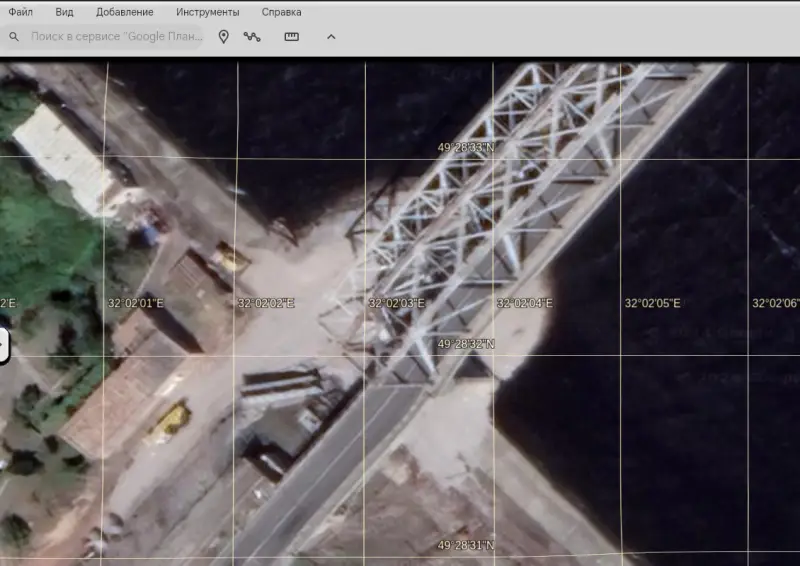Screen dimensions: 800x566
Task: Focus the Google Earth search field
Action: click(x=115, y=37)
